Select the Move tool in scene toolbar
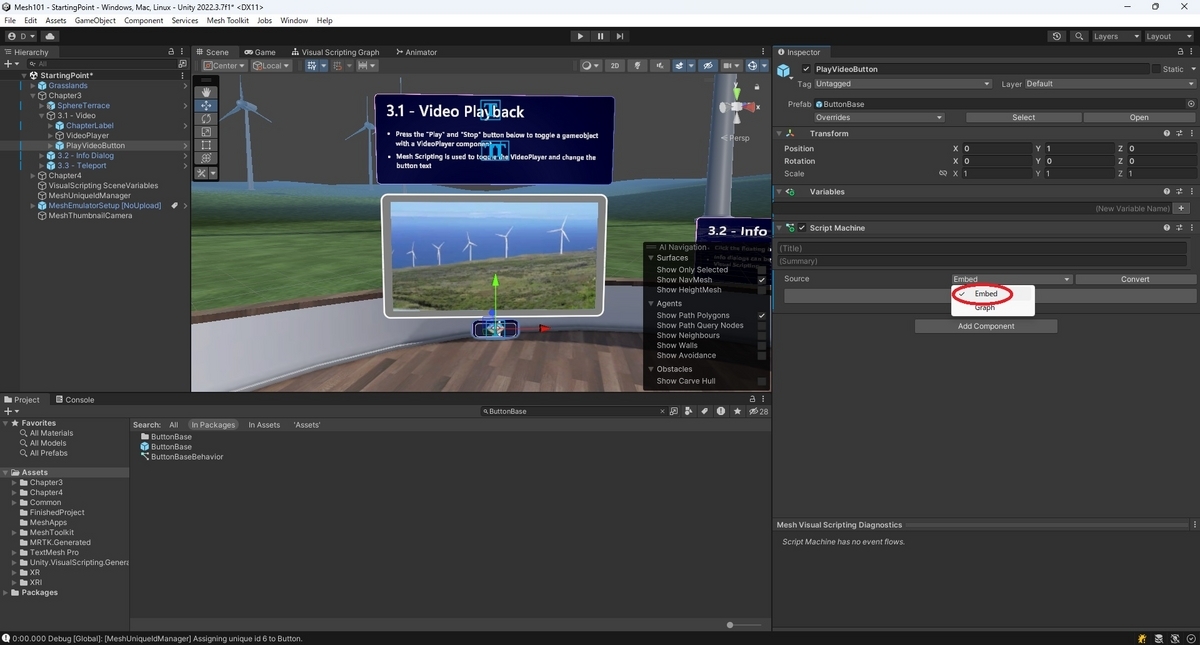This screenshot has width=1200, height=645. click(x=206, y=105)
